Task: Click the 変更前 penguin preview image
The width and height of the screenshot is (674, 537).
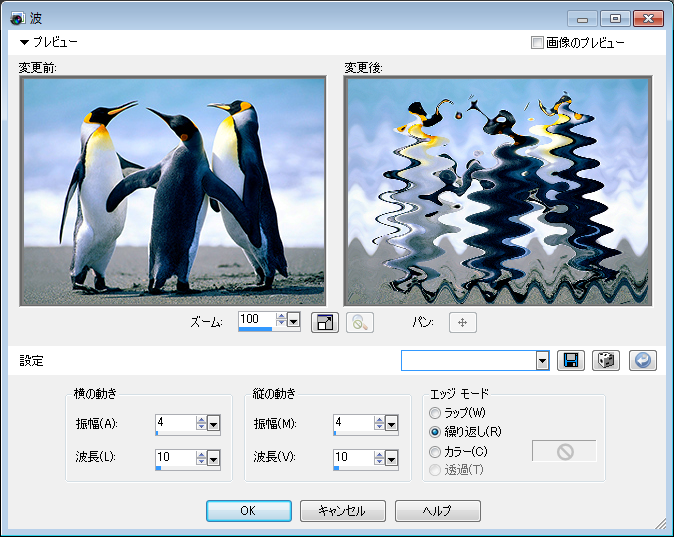Action: 173,191
